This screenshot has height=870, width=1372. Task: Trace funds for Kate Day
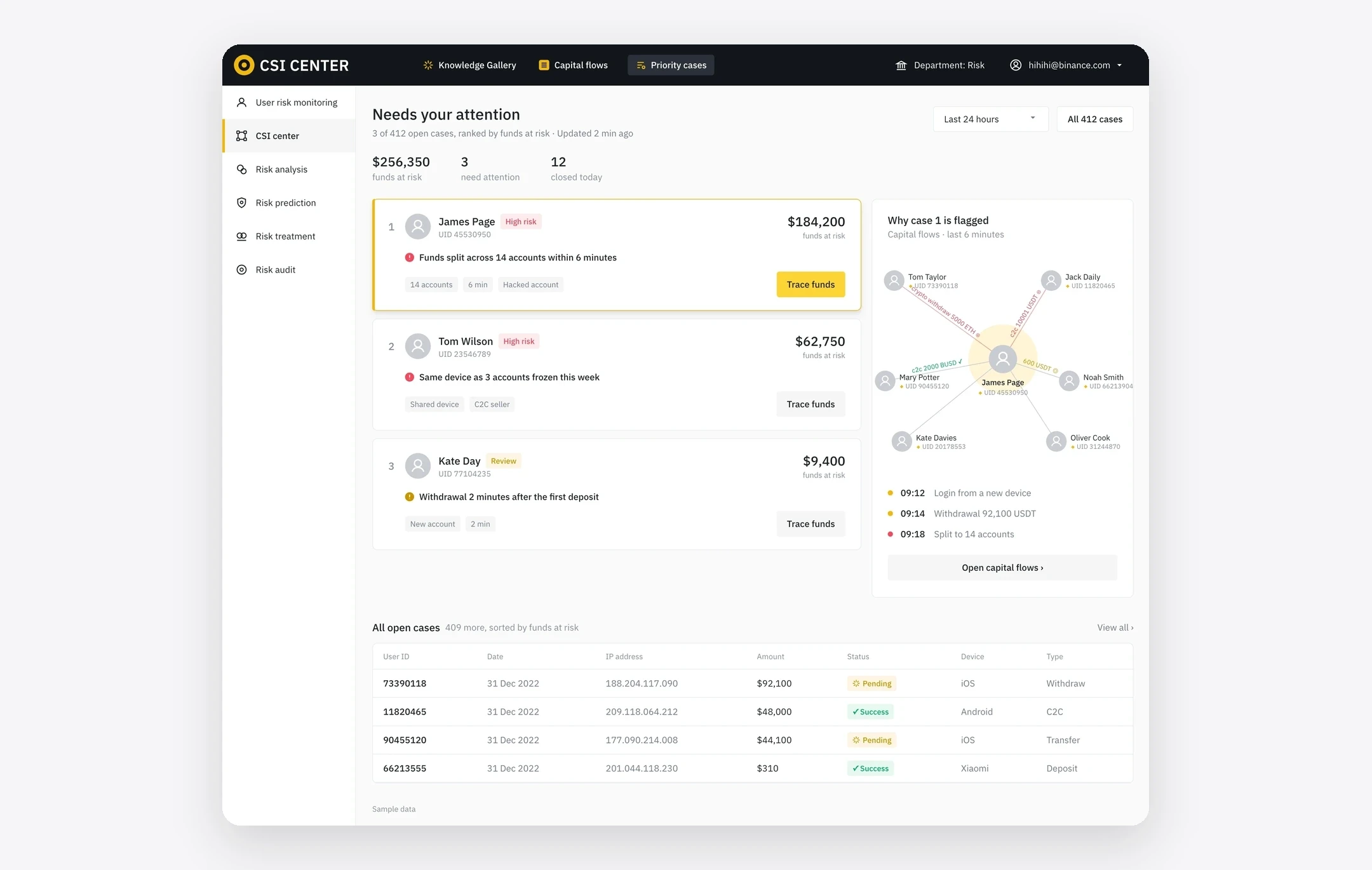[x=810, y=524]
